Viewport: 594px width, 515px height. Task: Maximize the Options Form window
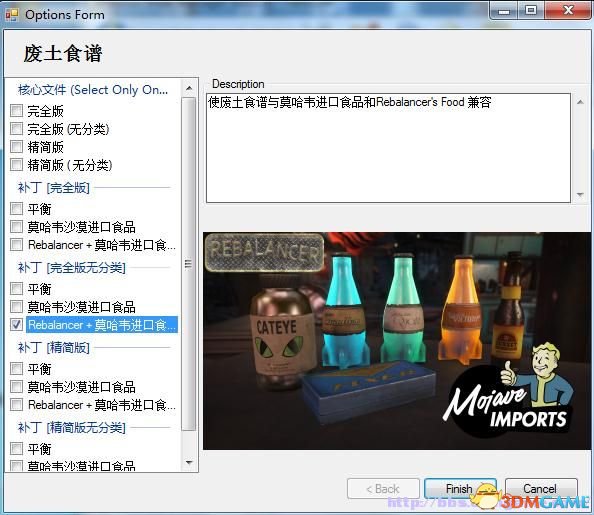531,10
